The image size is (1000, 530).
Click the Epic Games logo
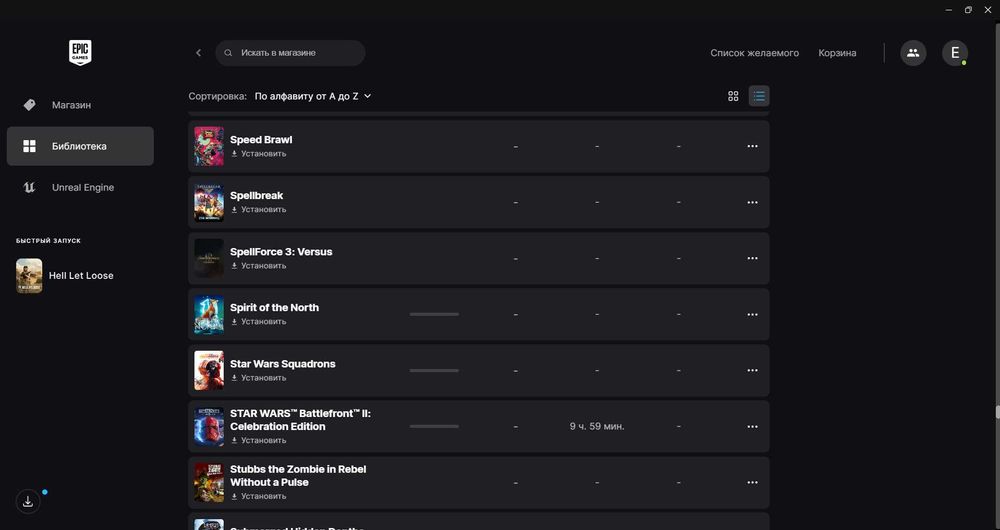pyautogui.click(x=80, y=53)
